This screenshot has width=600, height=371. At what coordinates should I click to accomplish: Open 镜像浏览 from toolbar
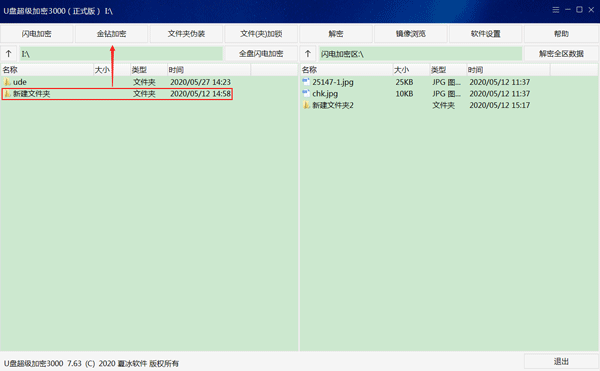click(x=411, y=34)
